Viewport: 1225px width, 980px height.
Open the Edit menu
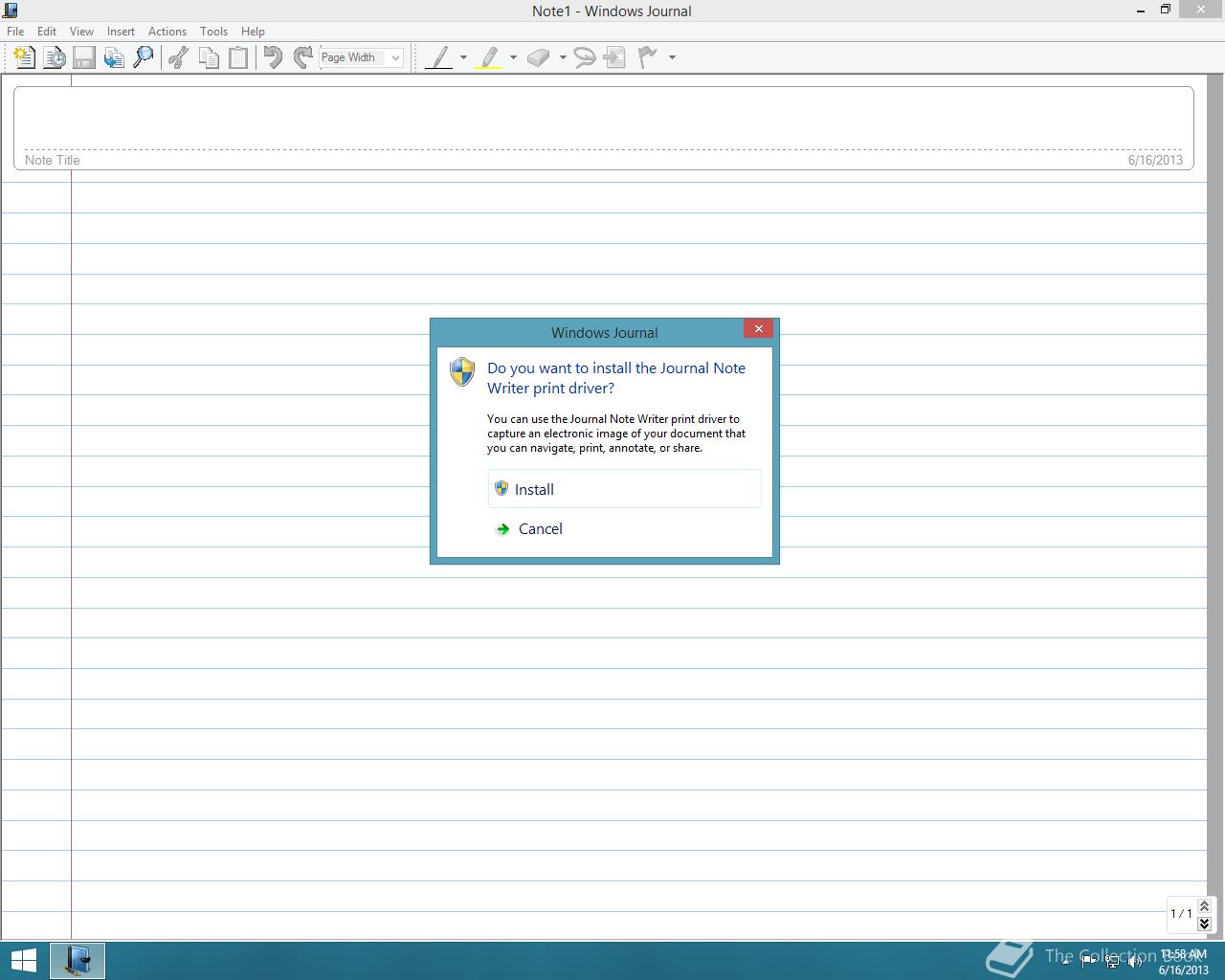coord(47,32)
